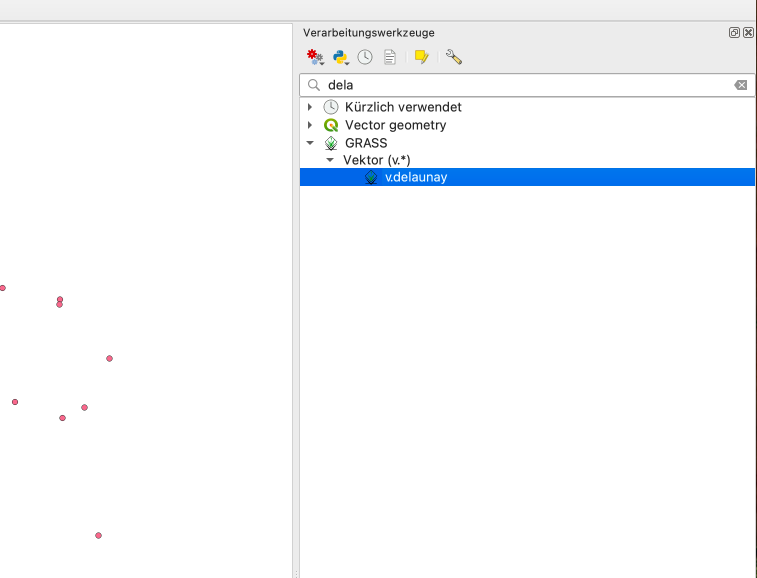Screen dimensions: 757x578
Task: Open the Python scripts menu
Action: click(x=341, y=57)
